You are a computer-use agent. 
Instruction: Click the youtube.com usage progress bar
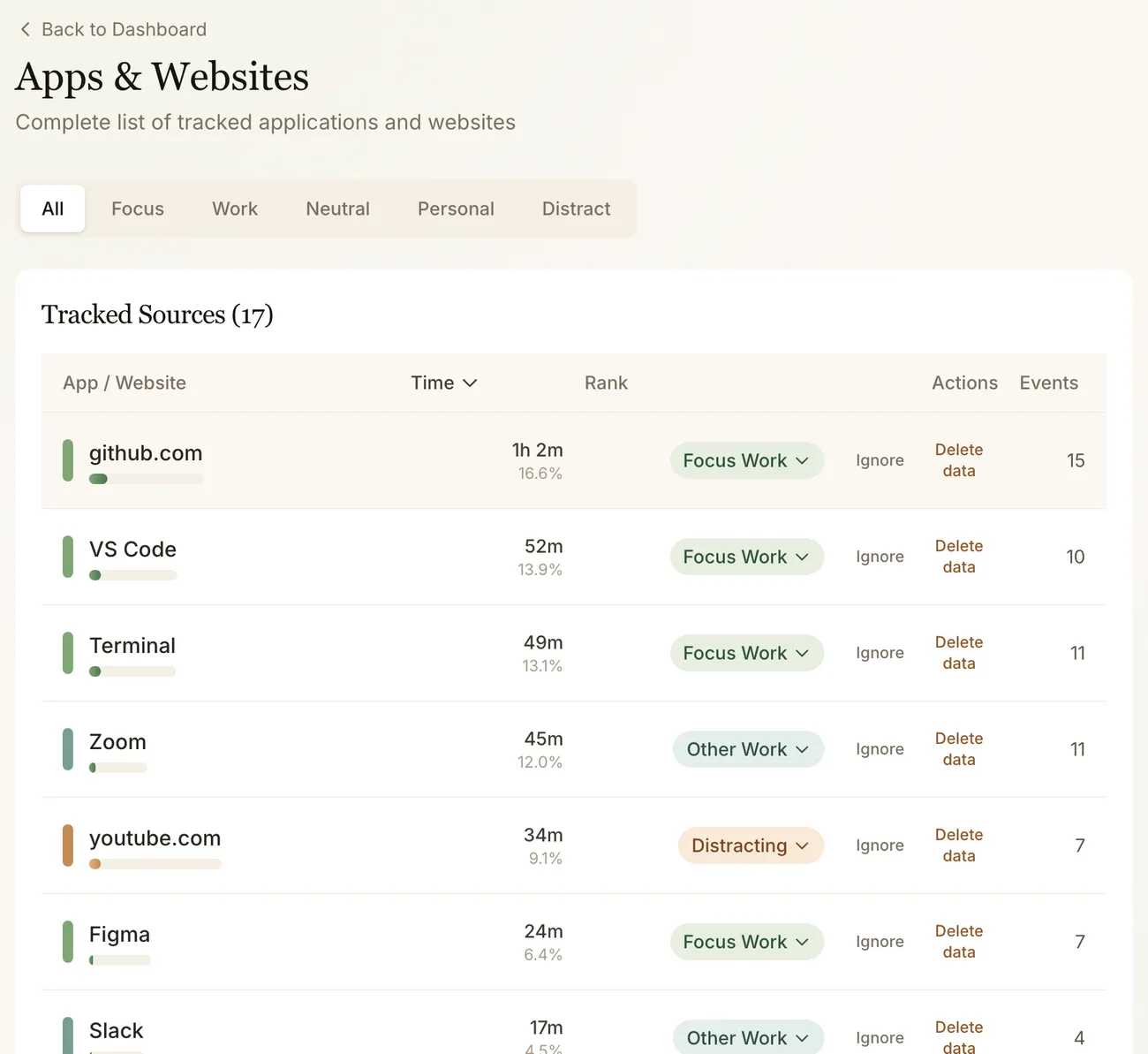[155, 864]
